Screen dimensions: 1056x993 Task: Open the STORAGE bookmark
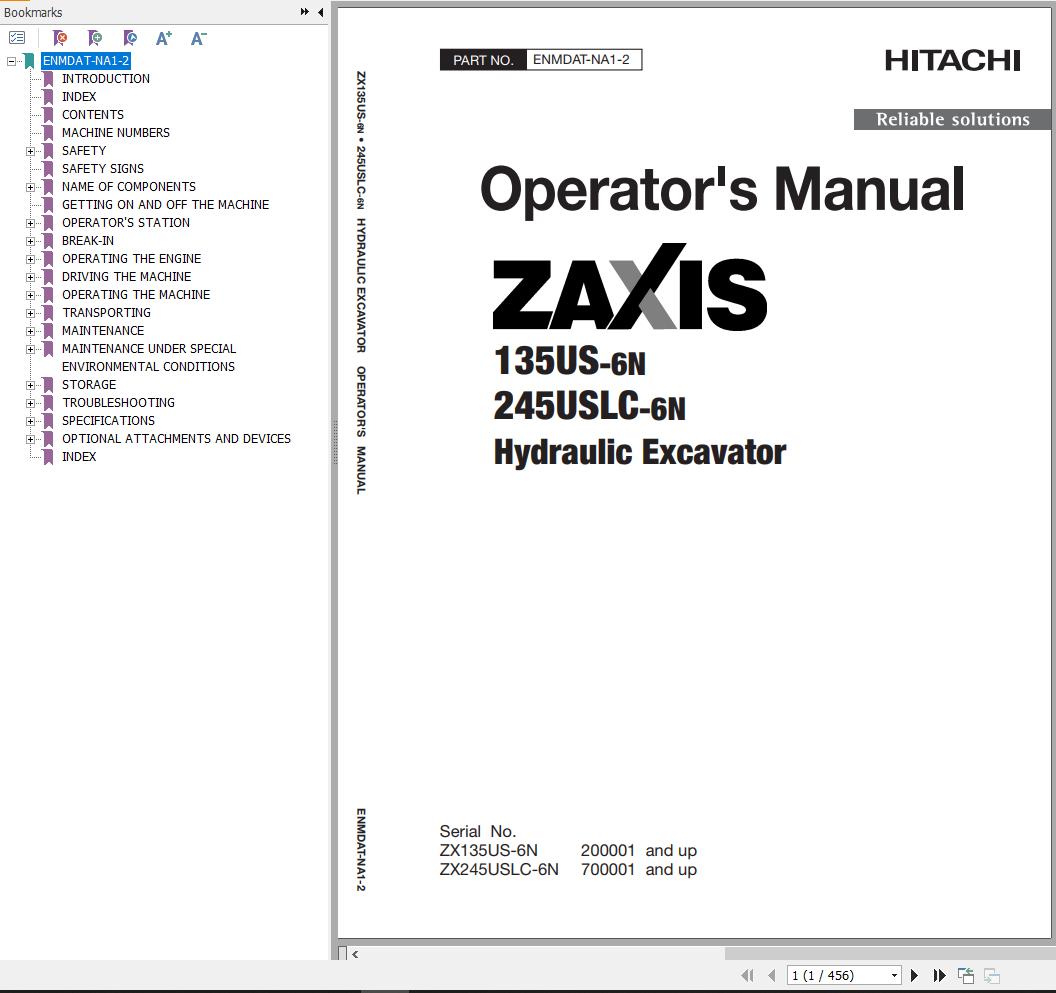(89, 385)
